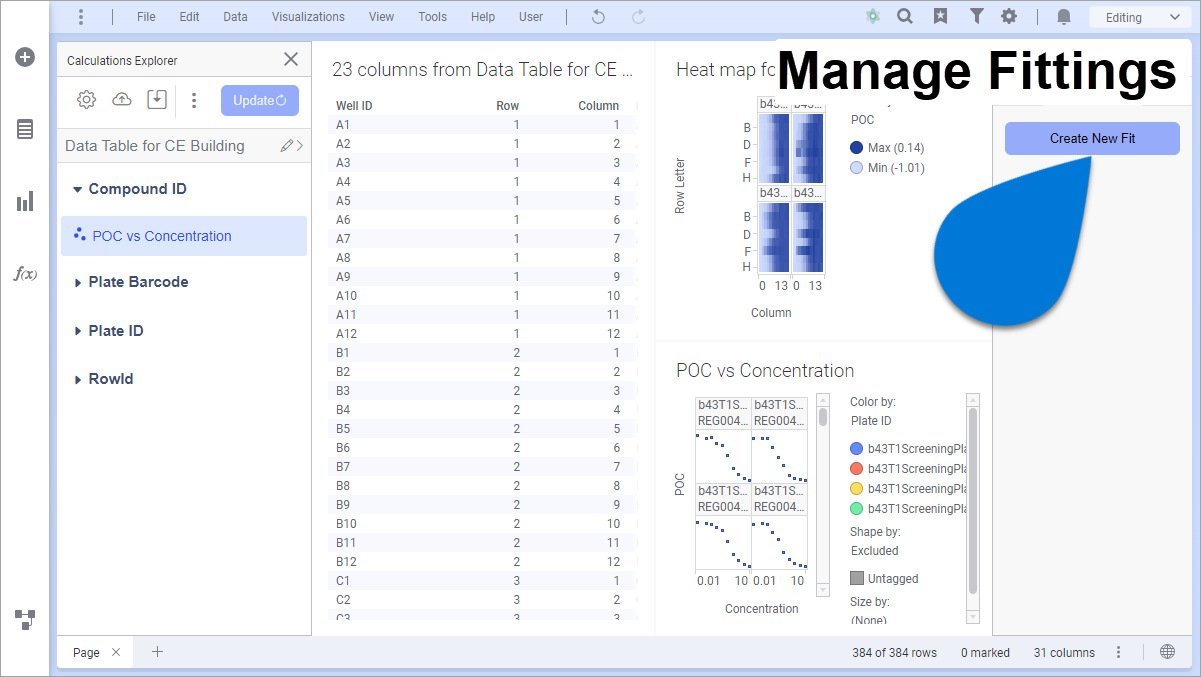Click the Update button
1201x677 pixels.
(260, 100)
